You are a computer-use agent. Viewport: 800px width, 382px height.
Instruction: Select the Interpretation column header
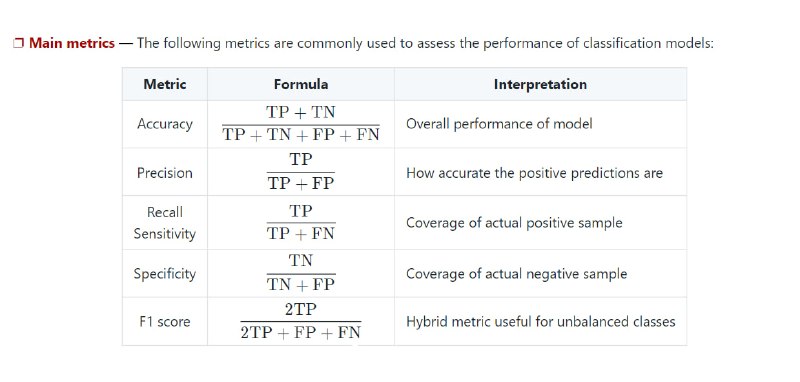(x=540, y=84)
